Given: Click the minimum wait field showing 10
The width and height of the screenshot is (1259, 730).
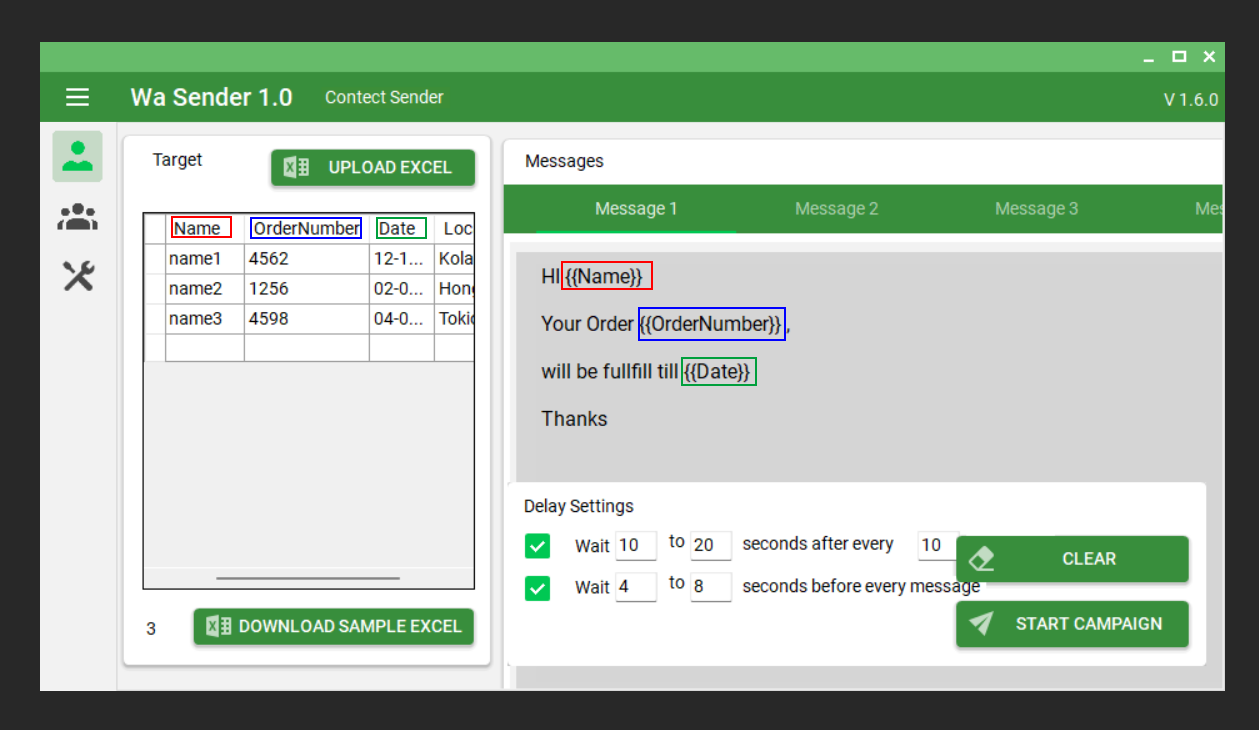Looking at the screenshot, I should 635,546.
